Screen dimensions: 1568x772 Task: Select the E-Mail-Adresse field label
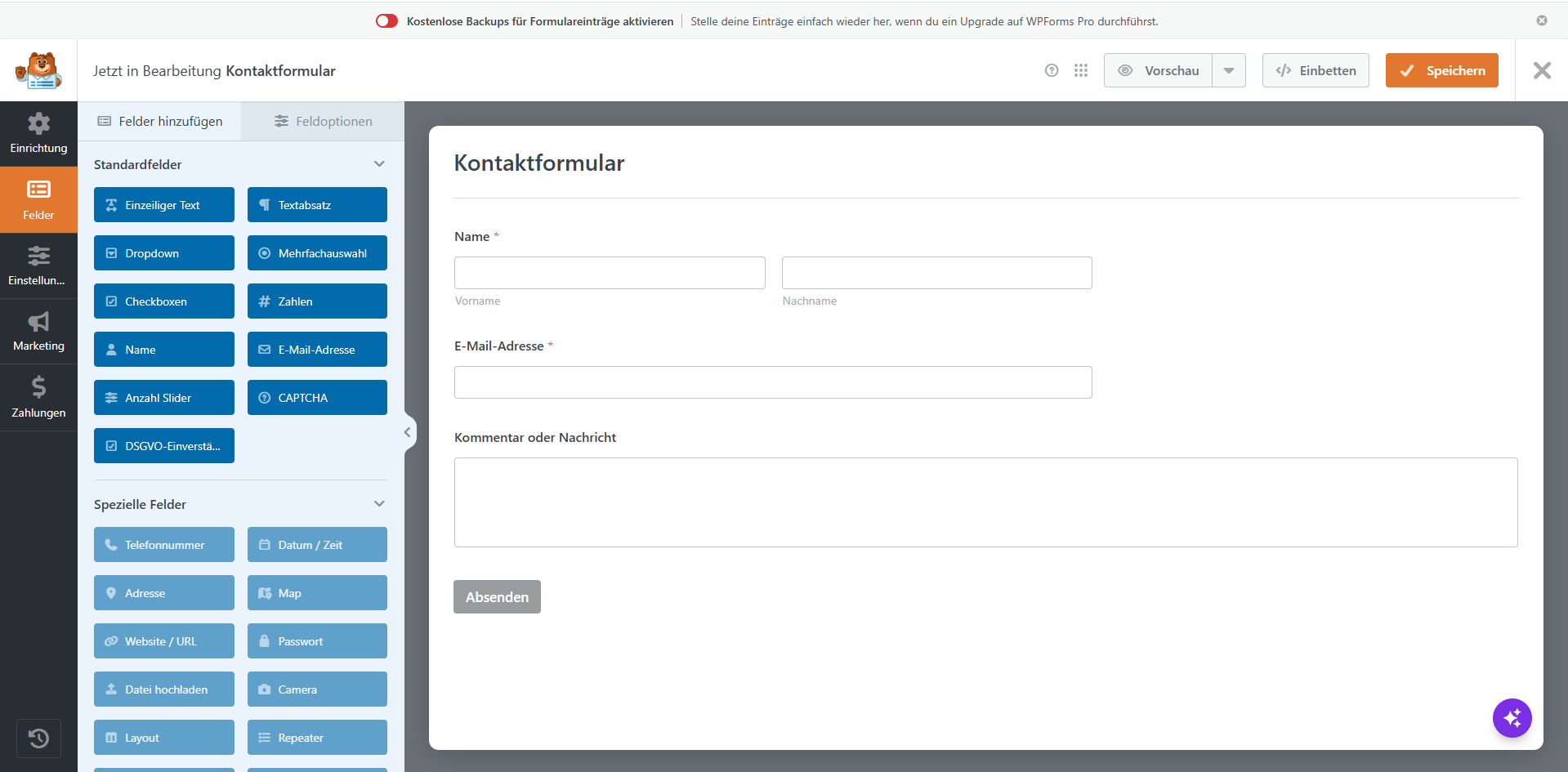(499, 346)
